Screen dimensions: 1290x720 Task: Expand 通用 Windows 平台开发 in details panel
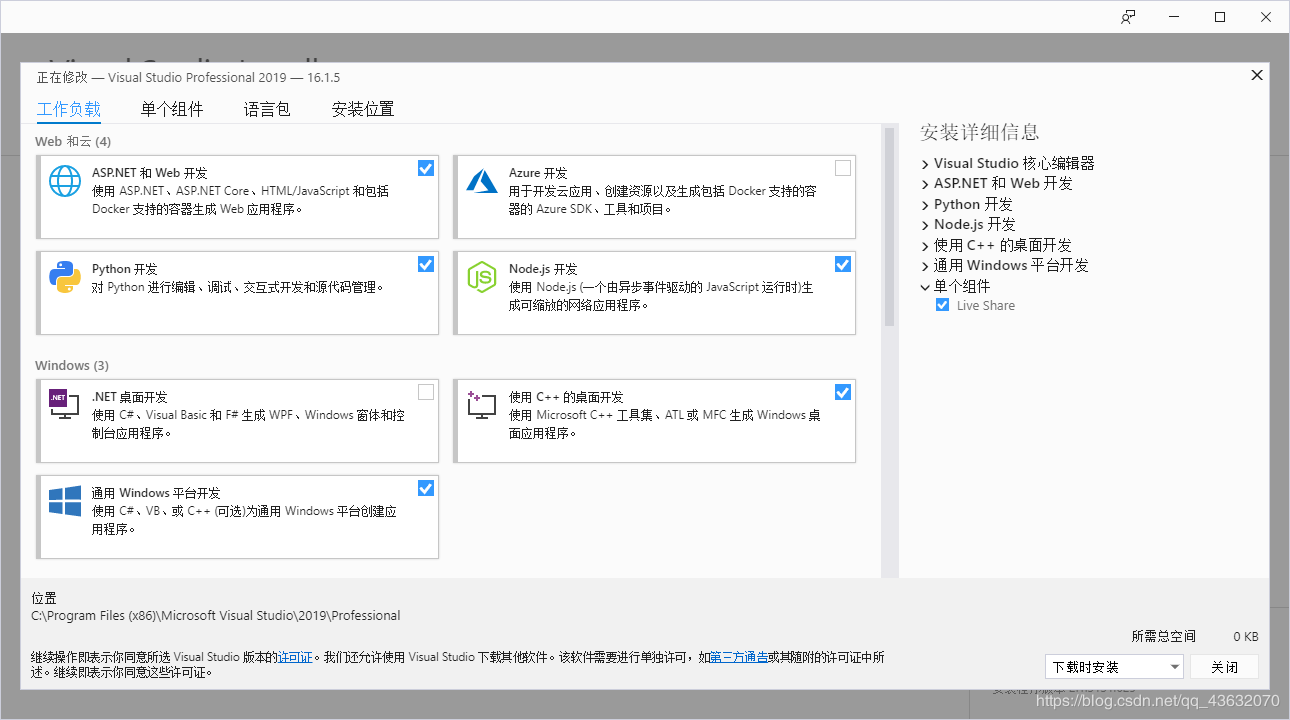coord(925,266)
